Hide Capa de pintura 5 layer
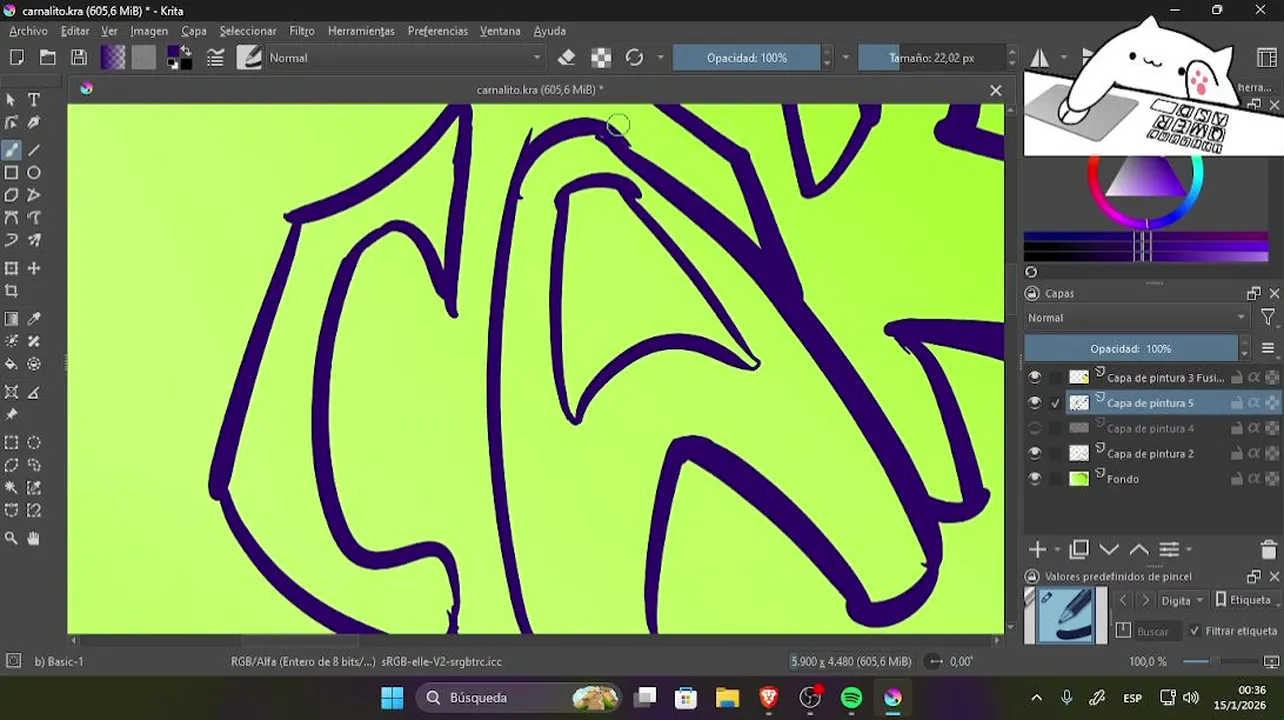Screen dimensions: 1284x720 [x=1035, y=403]
